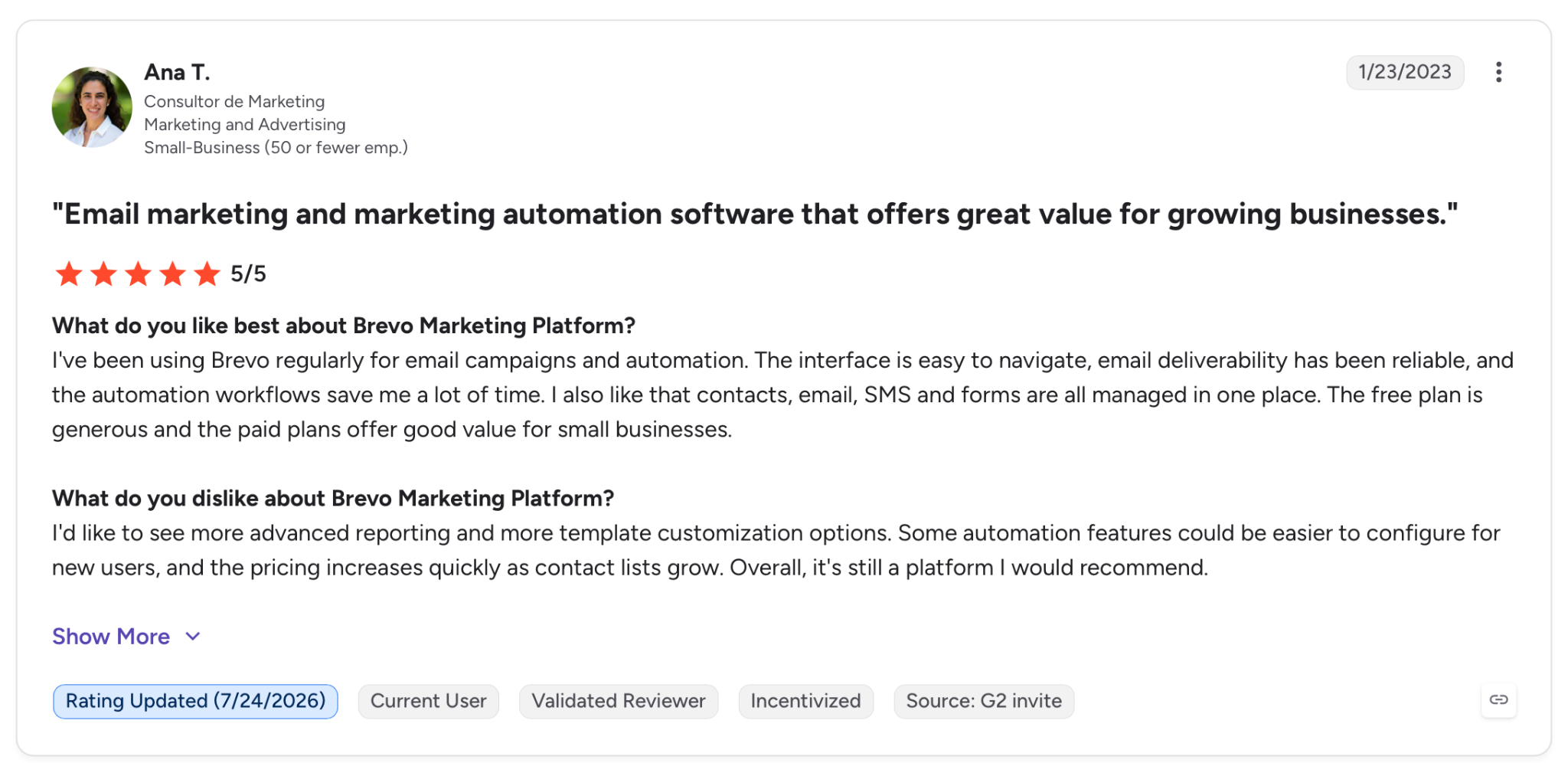Copy review link via chain icon
The image size is (1568, 763).
click(1498, 699)
